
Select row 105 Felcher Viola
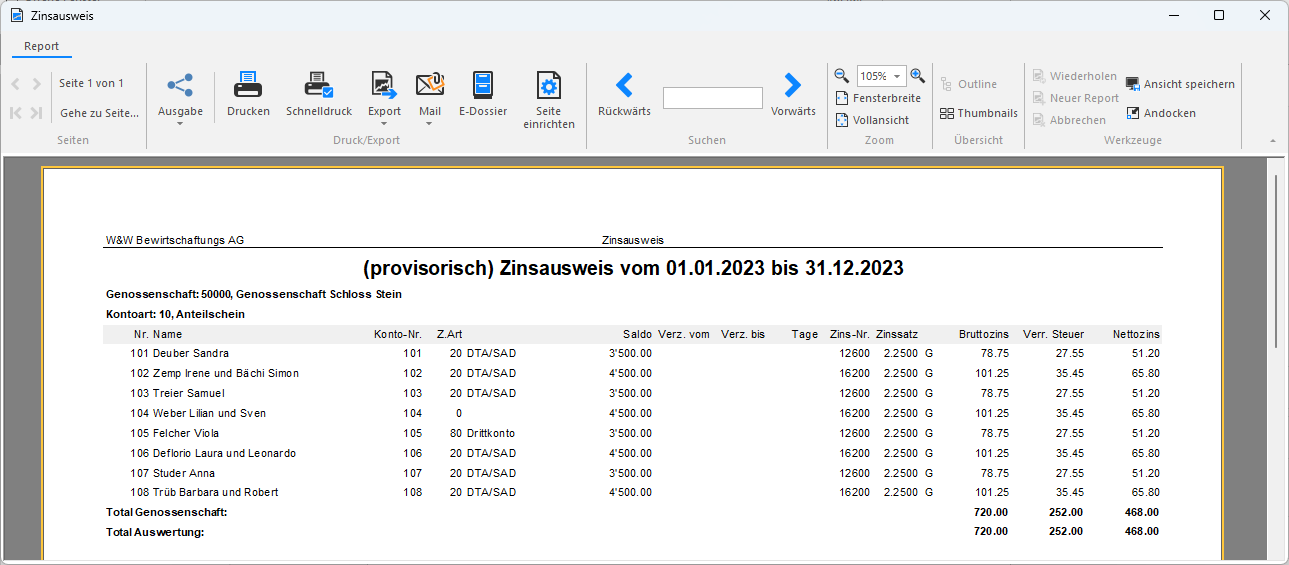pos(633,433)
